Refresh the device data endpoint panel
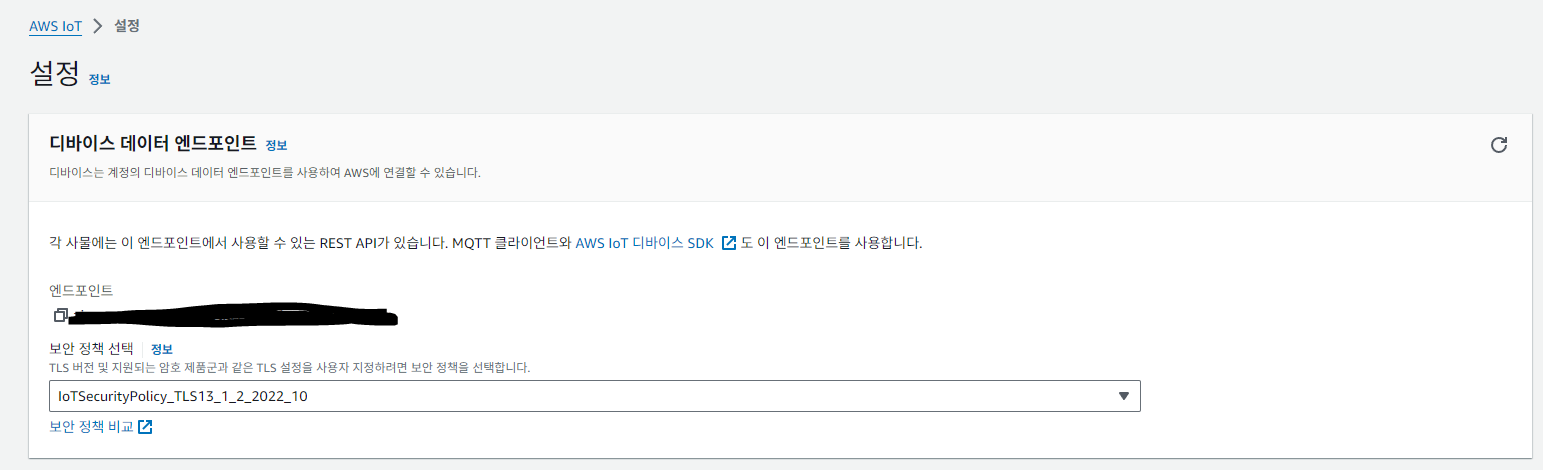The height and width of the screenshot is (470, 1543). pyautogui.click(x=1498, y=145)
